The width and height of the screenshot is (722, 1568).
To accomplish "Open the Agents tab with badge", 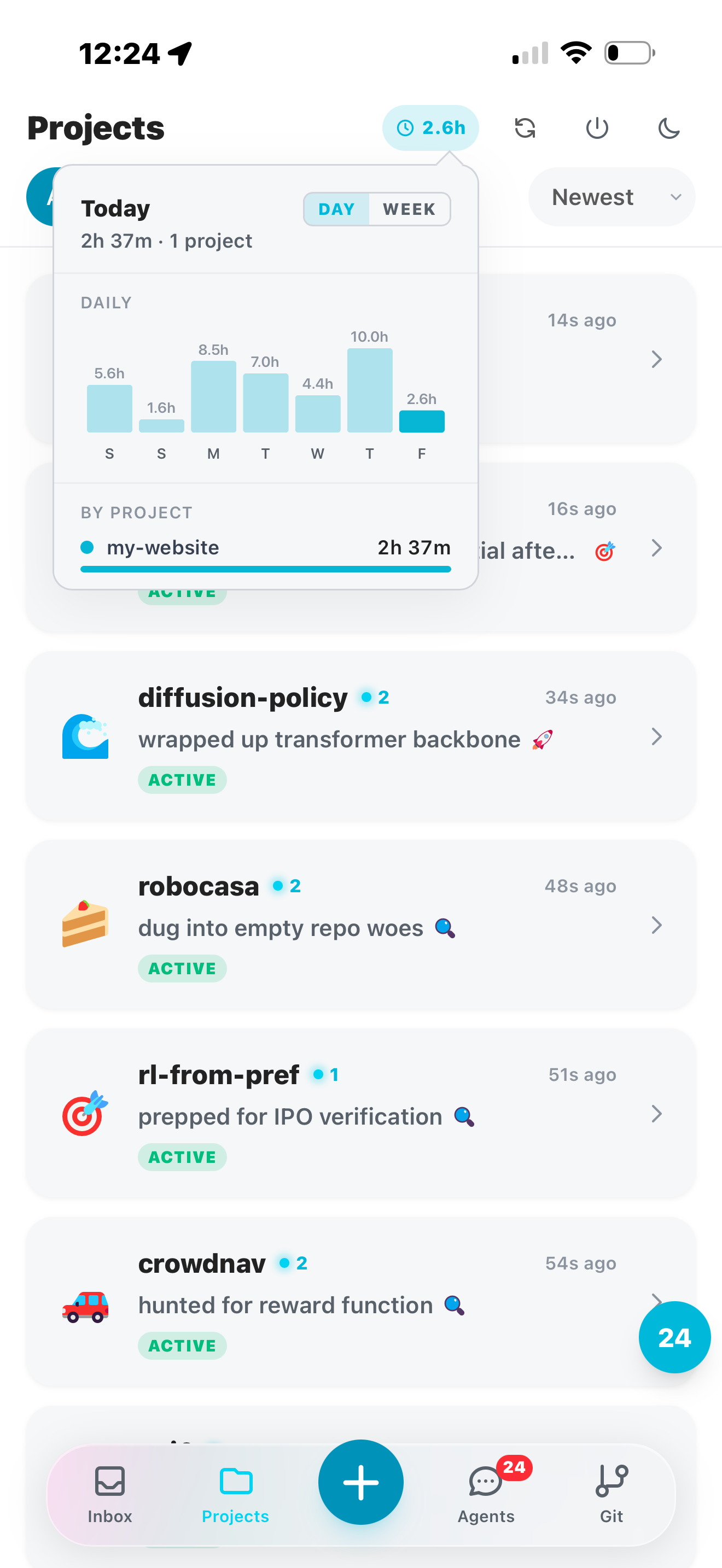I will pos(486,1494).
